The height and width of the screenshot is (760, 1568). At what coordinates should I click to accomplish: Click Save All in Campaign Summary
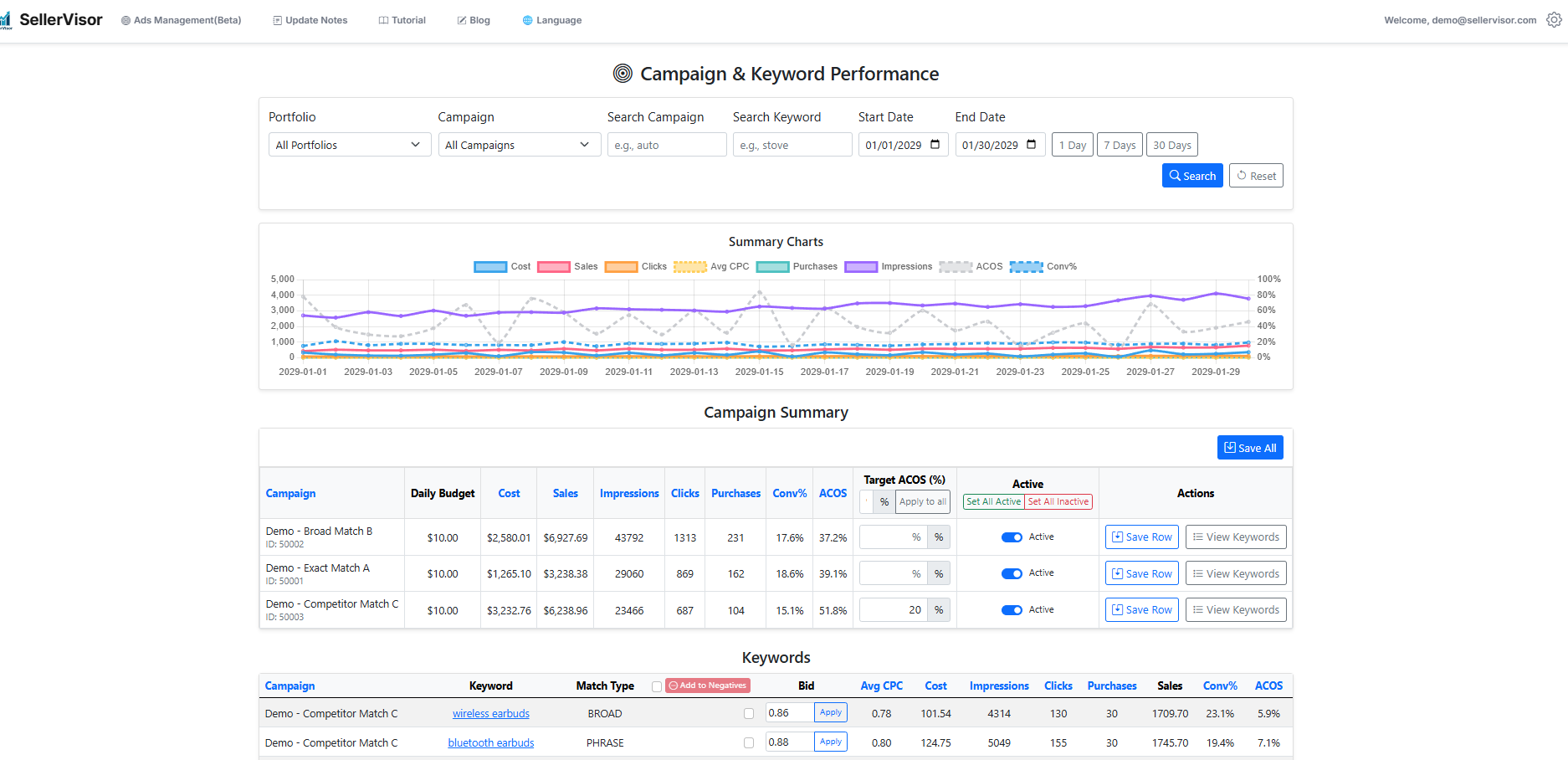tap(1249, 448)
